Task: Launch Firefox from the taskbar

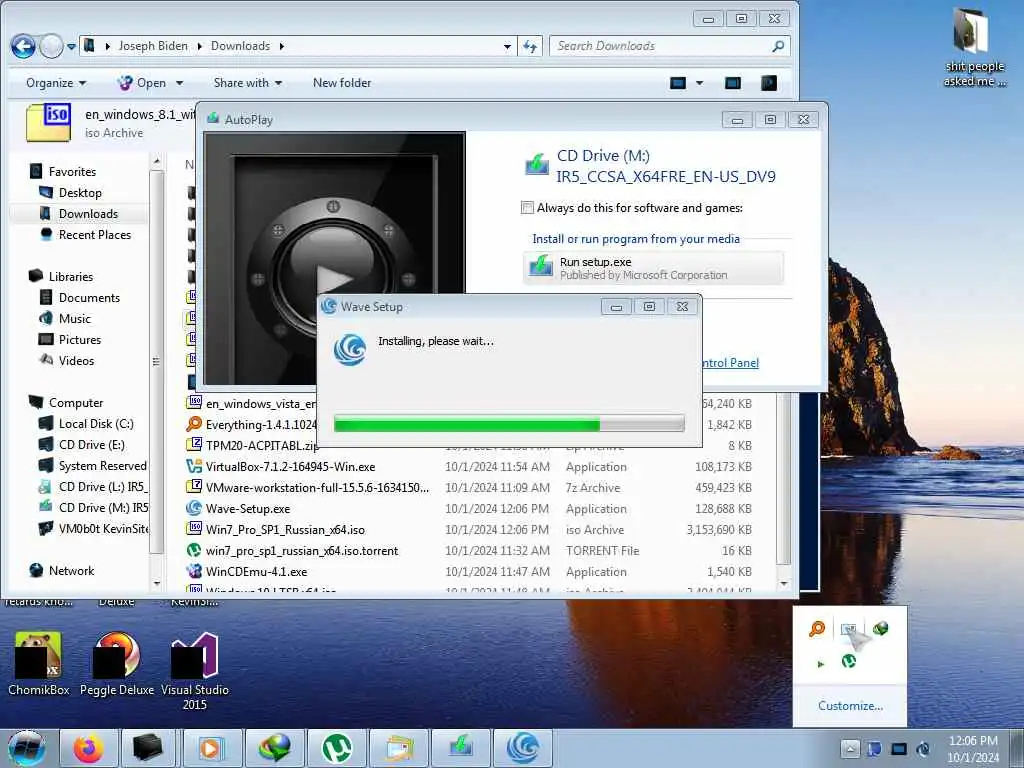Action: pos(88,748)
